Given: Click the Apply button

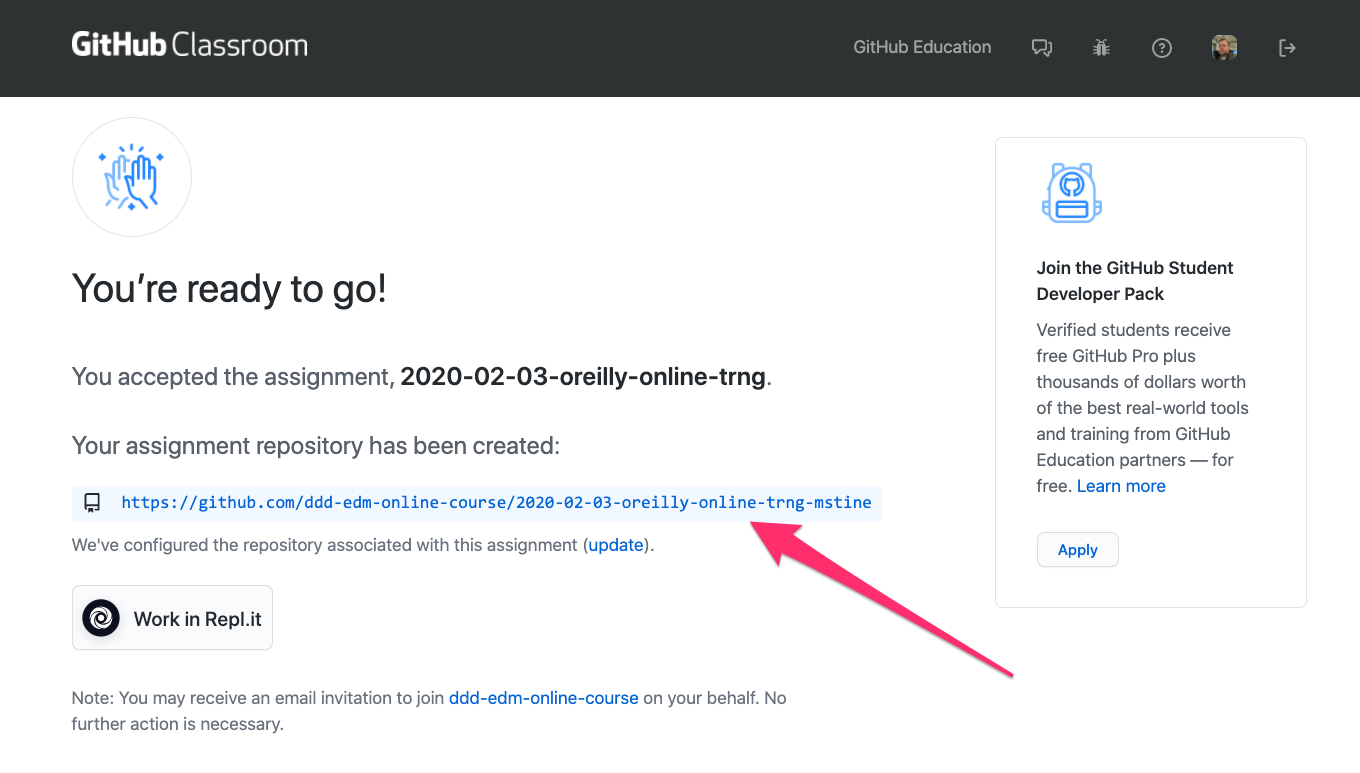Looking at the screenshot, I should coord(1078,550).
